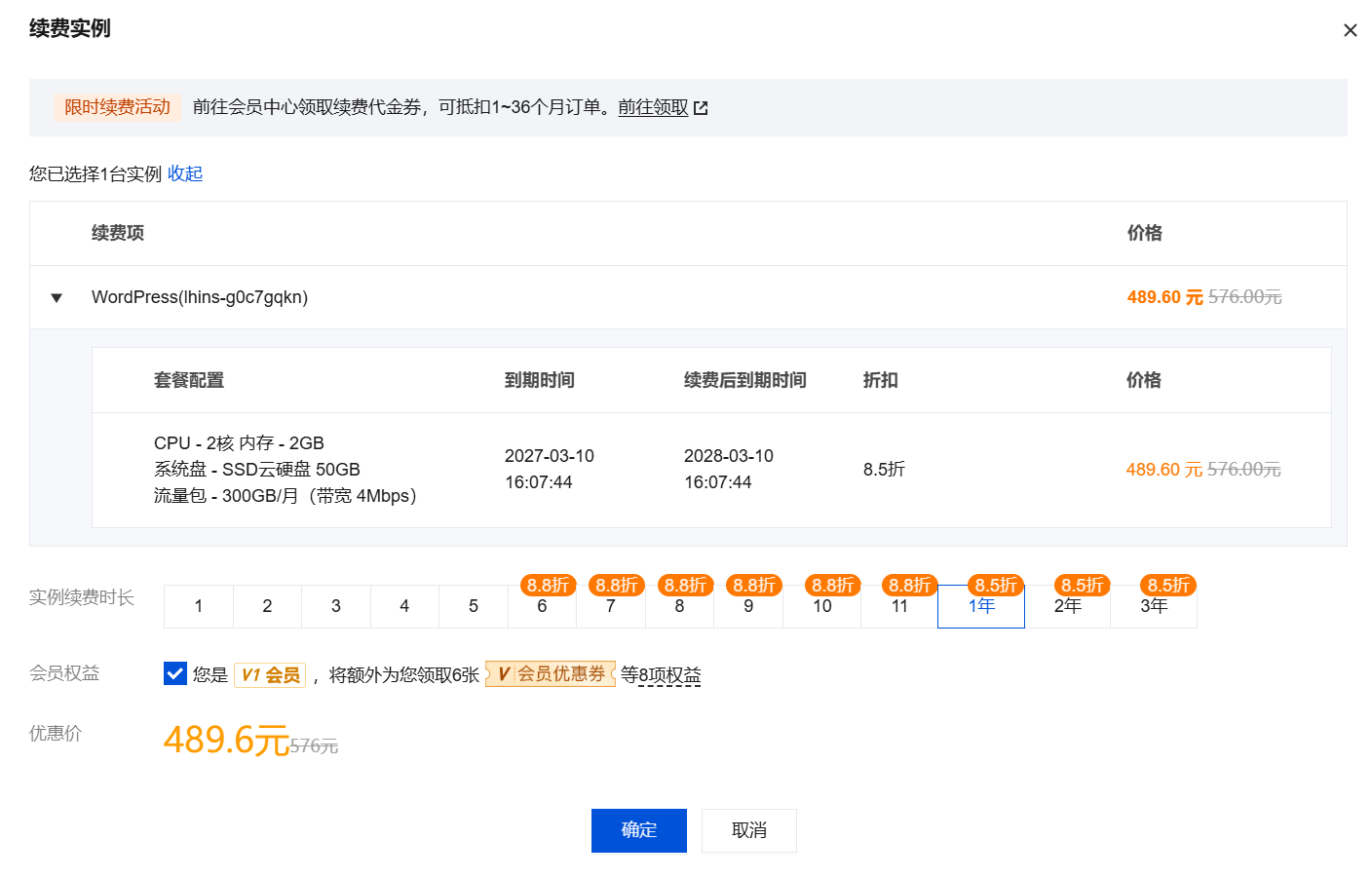This screenshot has height=878, width=1372.
Task: Click the 系统盘 - SSD云硬盘 50GB text
Action: [257, 470]
